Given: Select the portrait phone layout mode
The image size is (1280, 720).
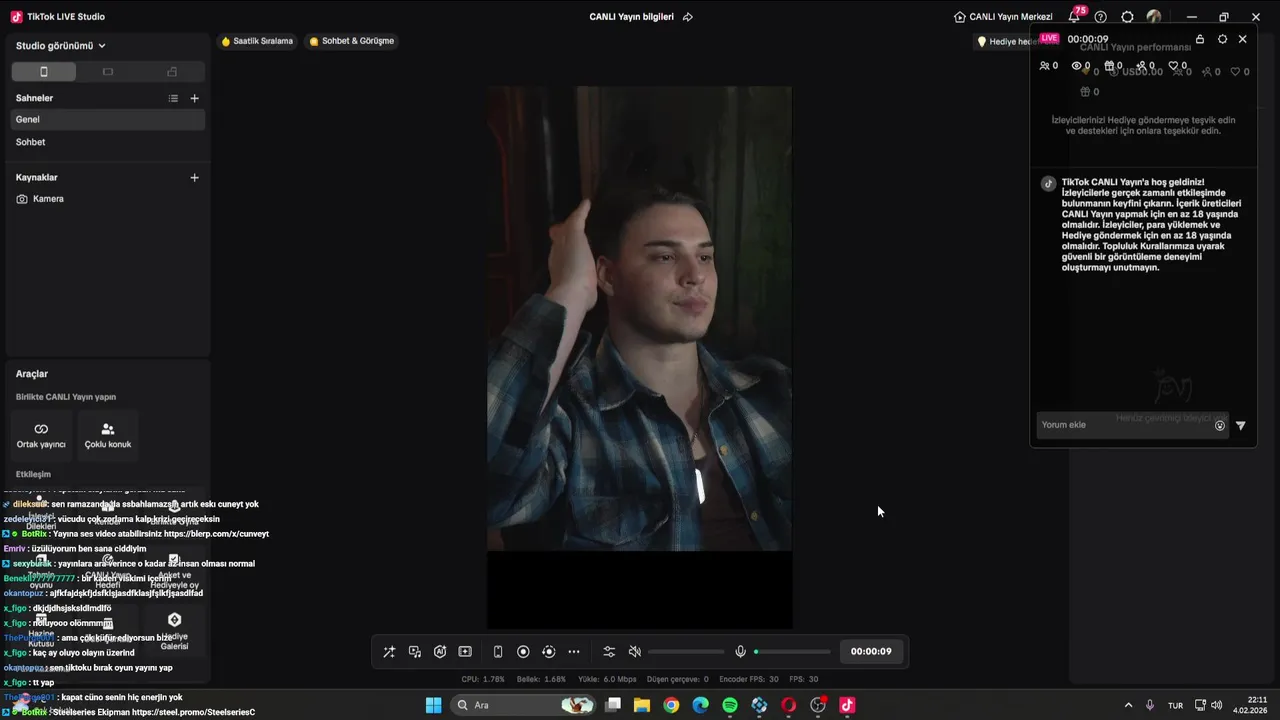Looking at the screenshot, I should (x=43, y=72).
